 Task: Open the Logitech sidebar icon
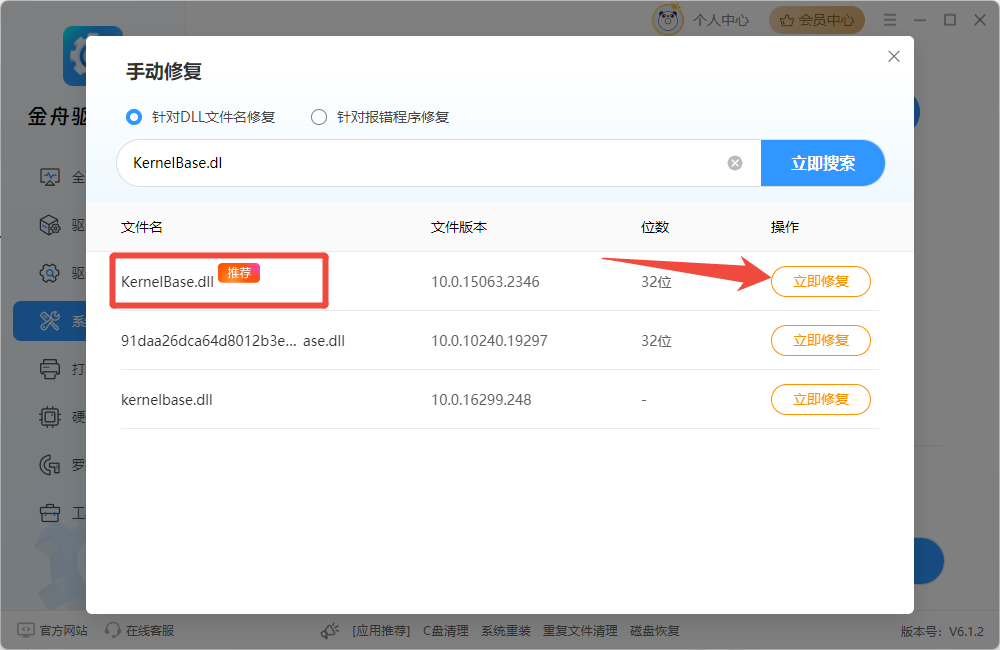[x=50, y=464]
